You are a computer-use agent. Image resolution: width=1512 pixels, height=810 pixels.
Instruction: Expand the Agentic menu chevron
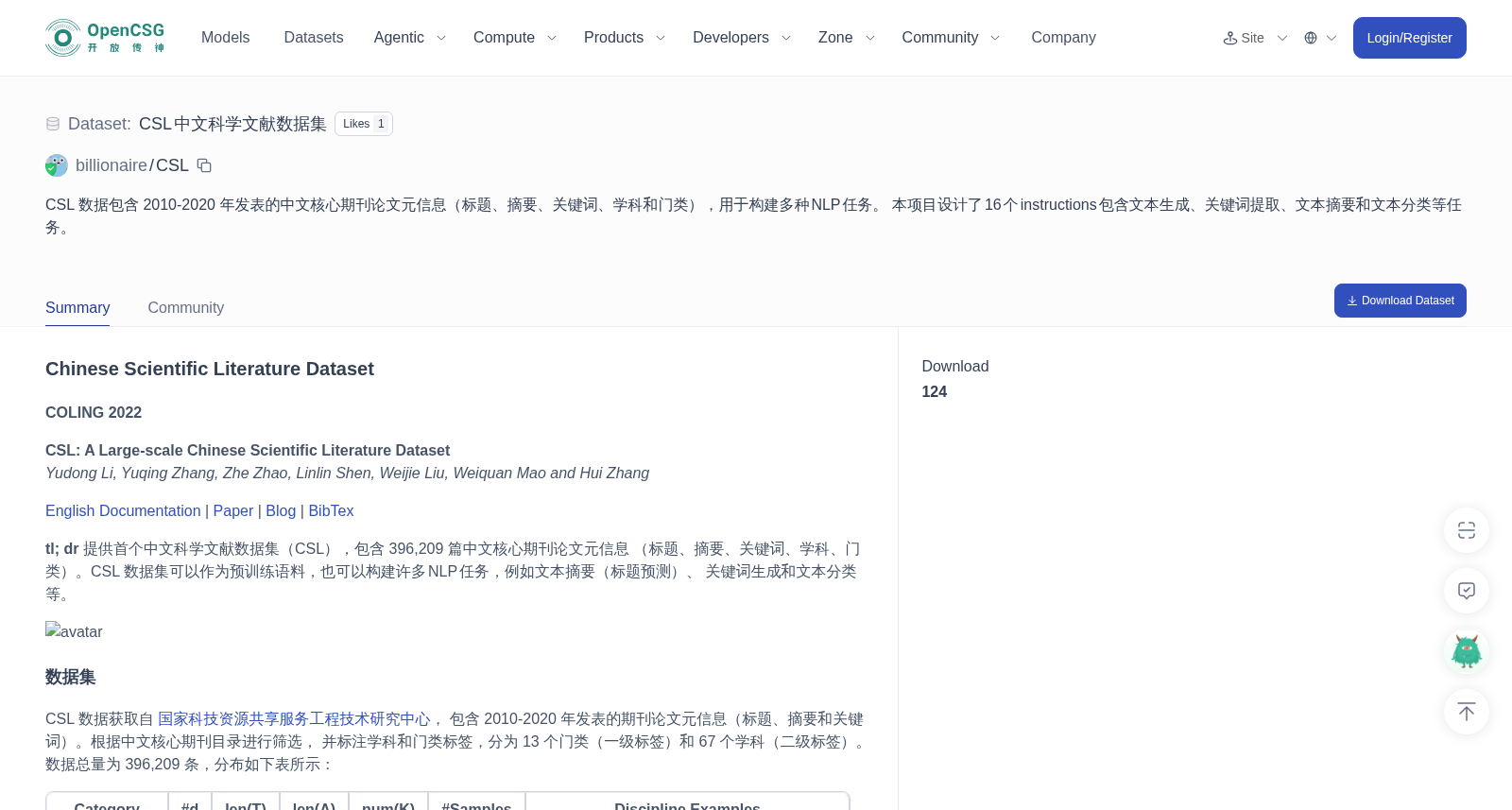point(440,38)
